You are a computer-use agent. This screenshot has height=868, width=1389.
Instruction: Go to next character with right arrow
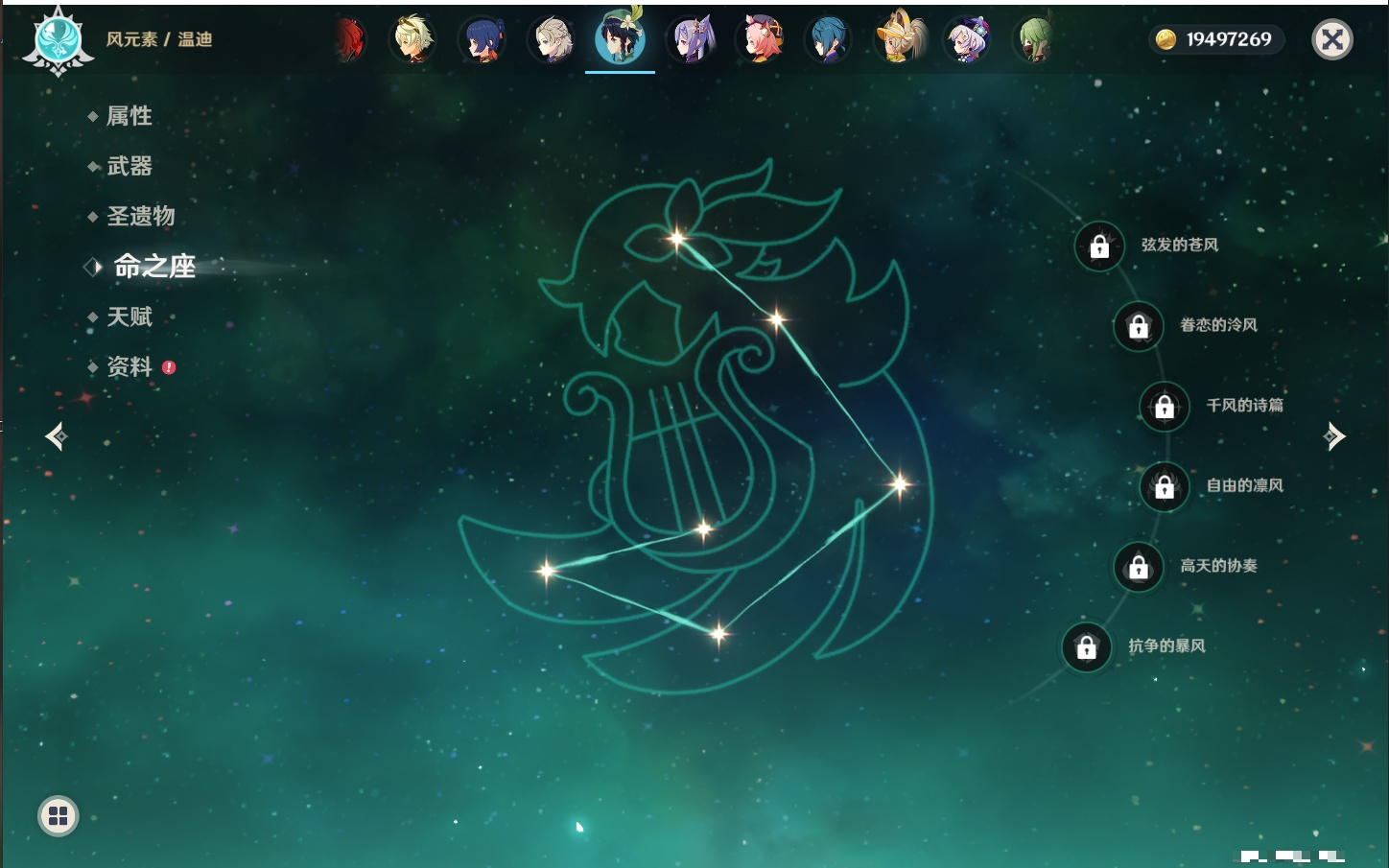[x=1333, y=436]
